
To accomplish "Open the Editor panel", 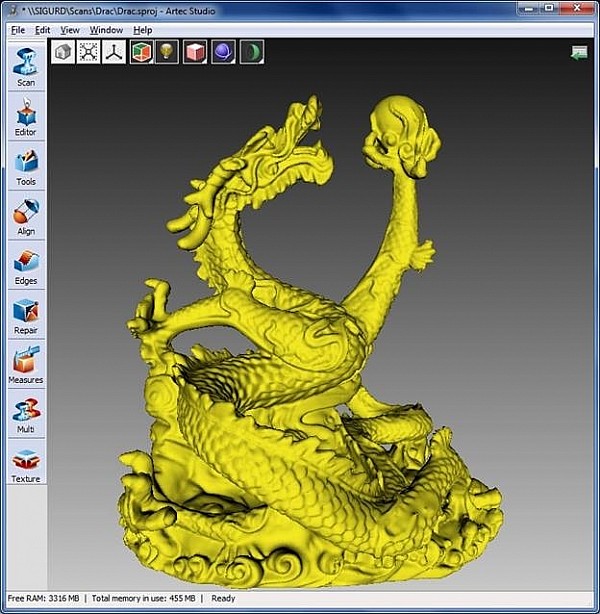I will click(26, 116).
